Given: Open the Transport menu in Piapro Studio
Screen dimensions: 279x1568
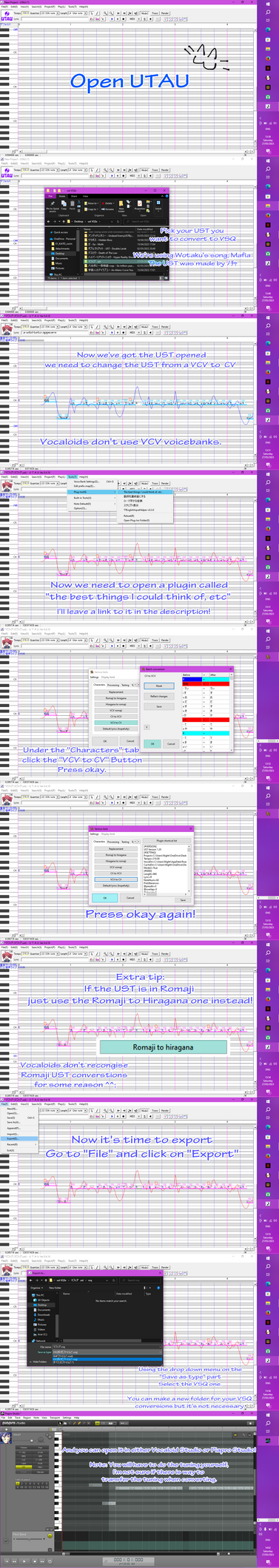Looking at the screenshot, I should (55, 1418).
